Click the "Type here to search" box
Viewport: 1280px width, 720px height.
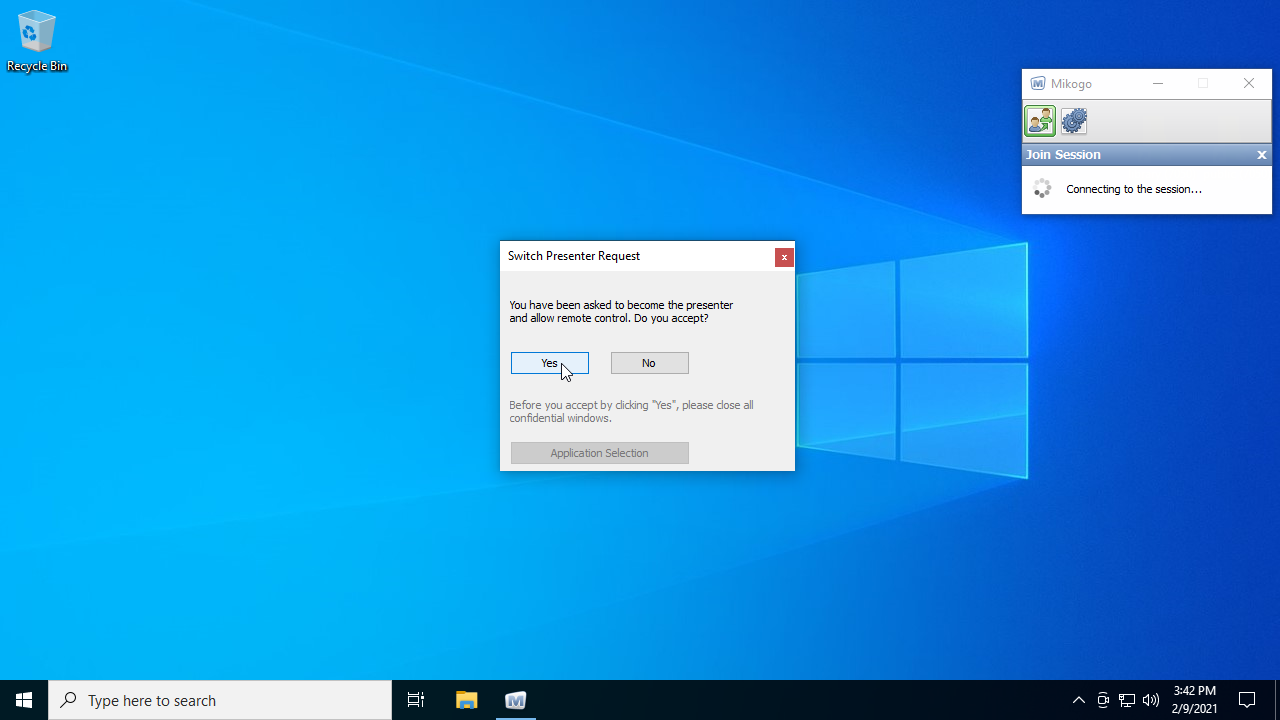220,700
